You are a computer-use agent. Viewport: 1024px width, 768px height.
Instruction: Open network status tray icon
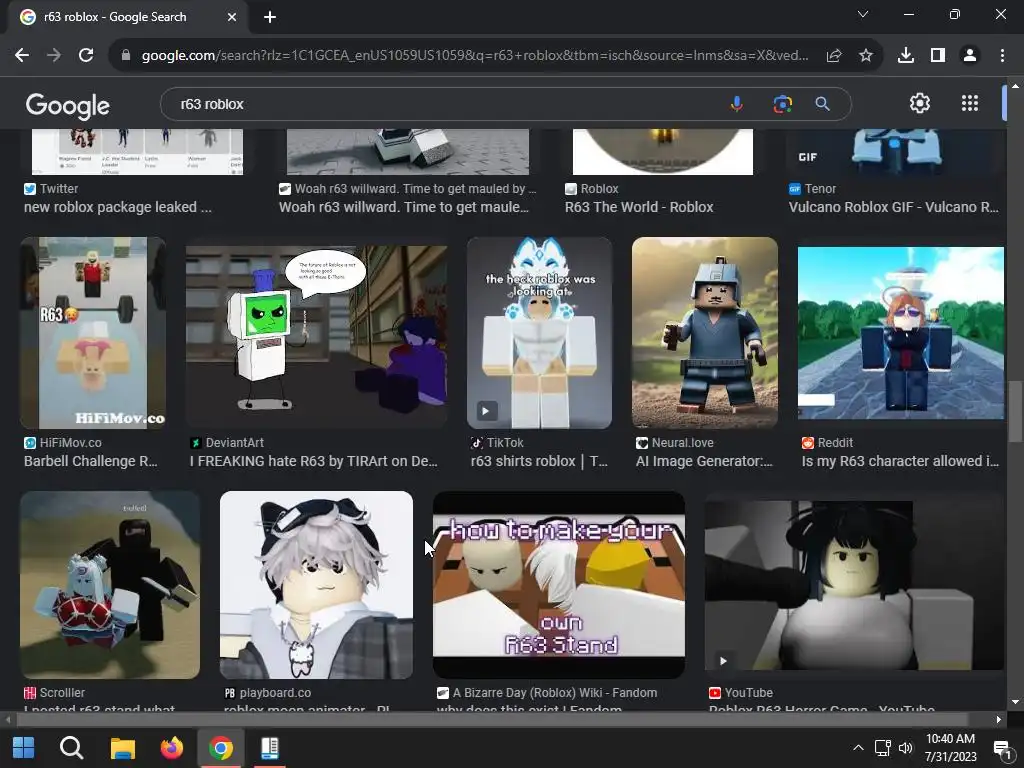(883, 748)
